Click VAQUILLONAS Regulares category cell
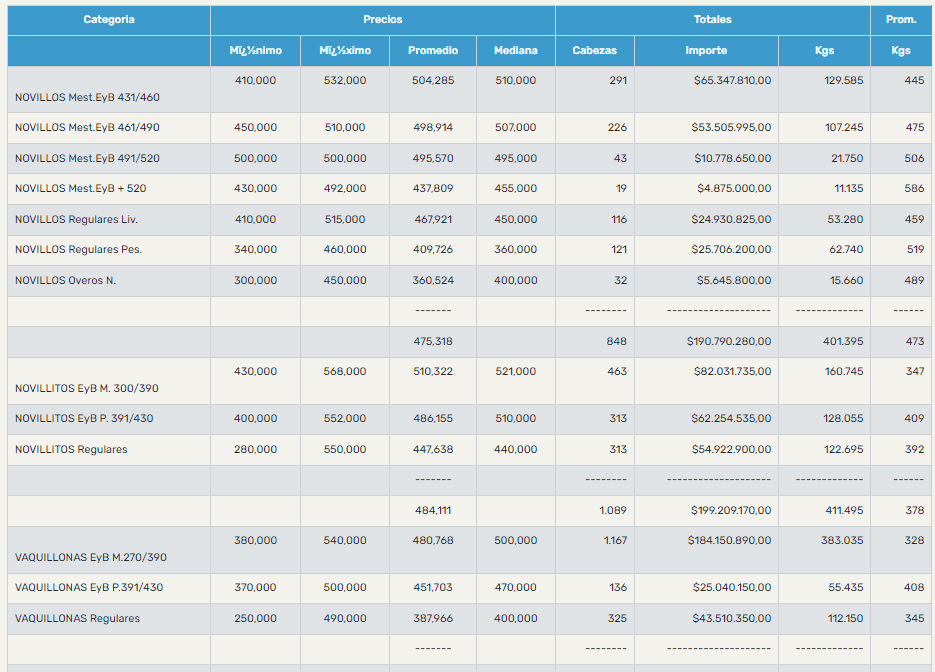This screenshot has width=935, height=672. click(77, 619)
